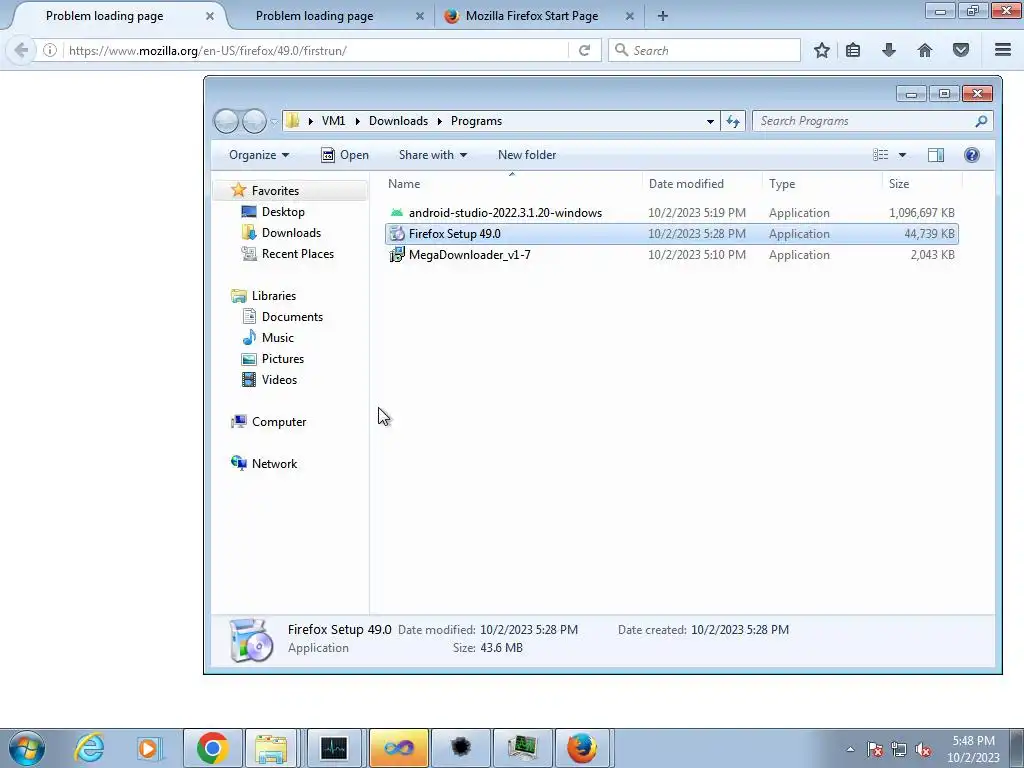Open Documents library in sidebar
This screenshot has width=1024, height=768.
292,317
